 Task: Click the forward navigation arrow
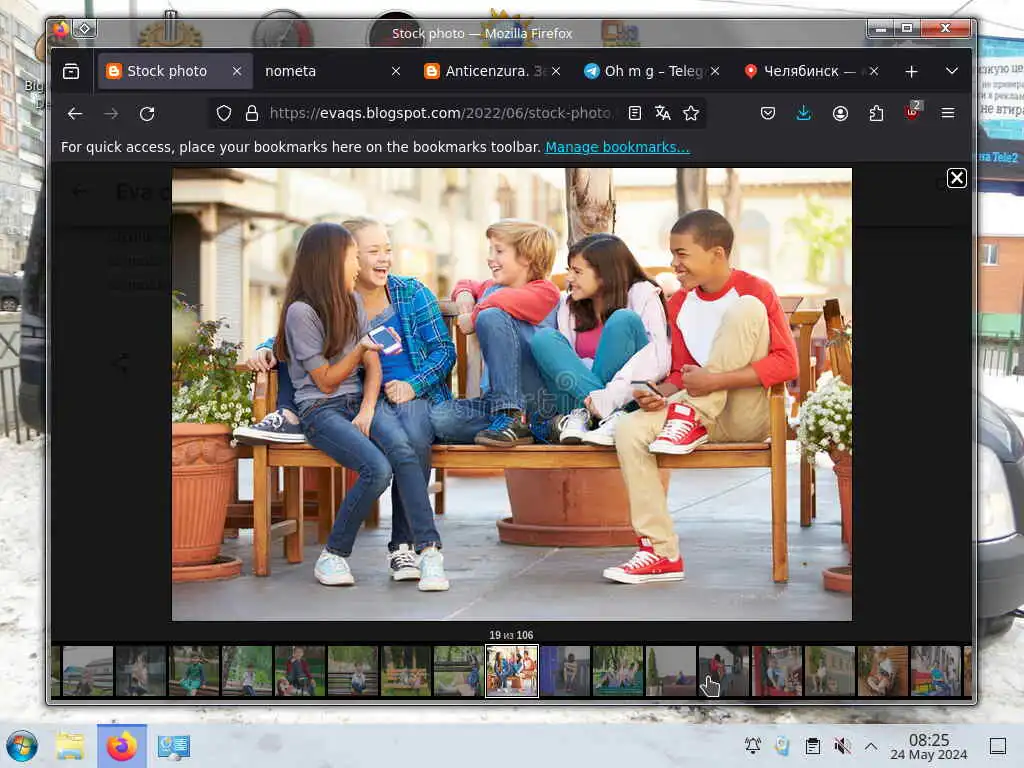click(111, 114)
